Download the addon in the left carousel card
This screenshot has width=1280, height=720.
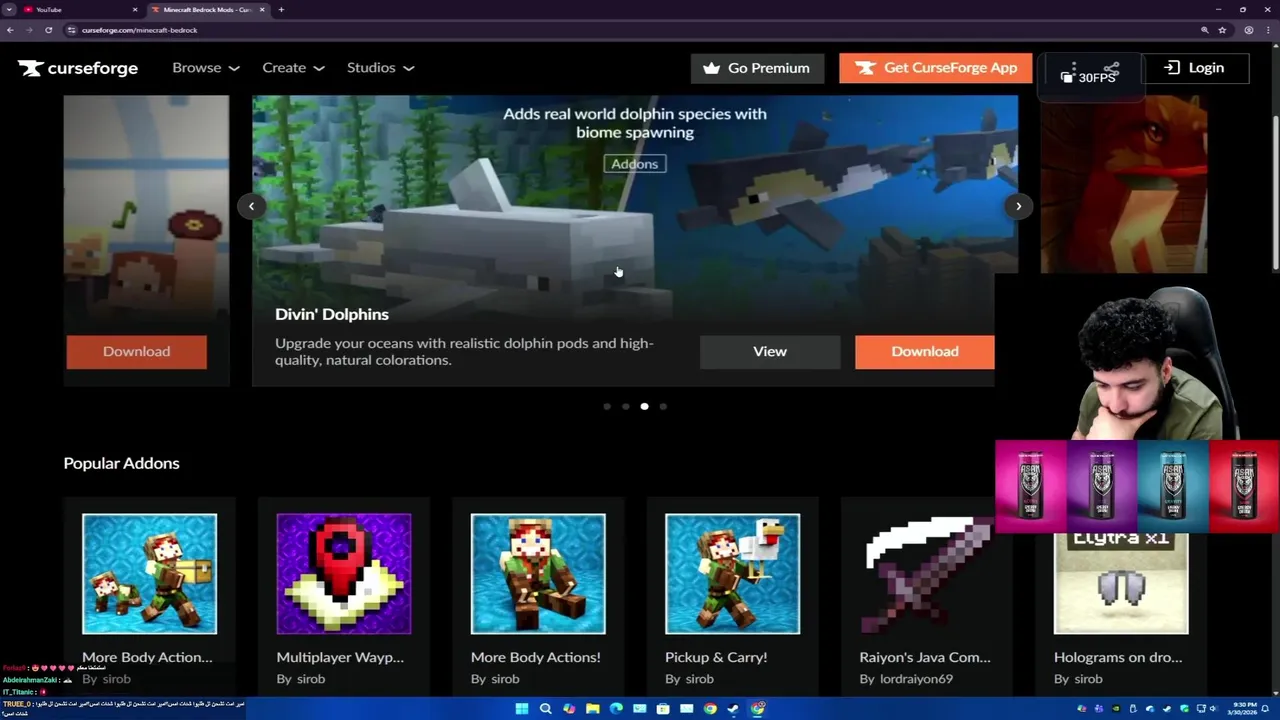coord(137,352)
